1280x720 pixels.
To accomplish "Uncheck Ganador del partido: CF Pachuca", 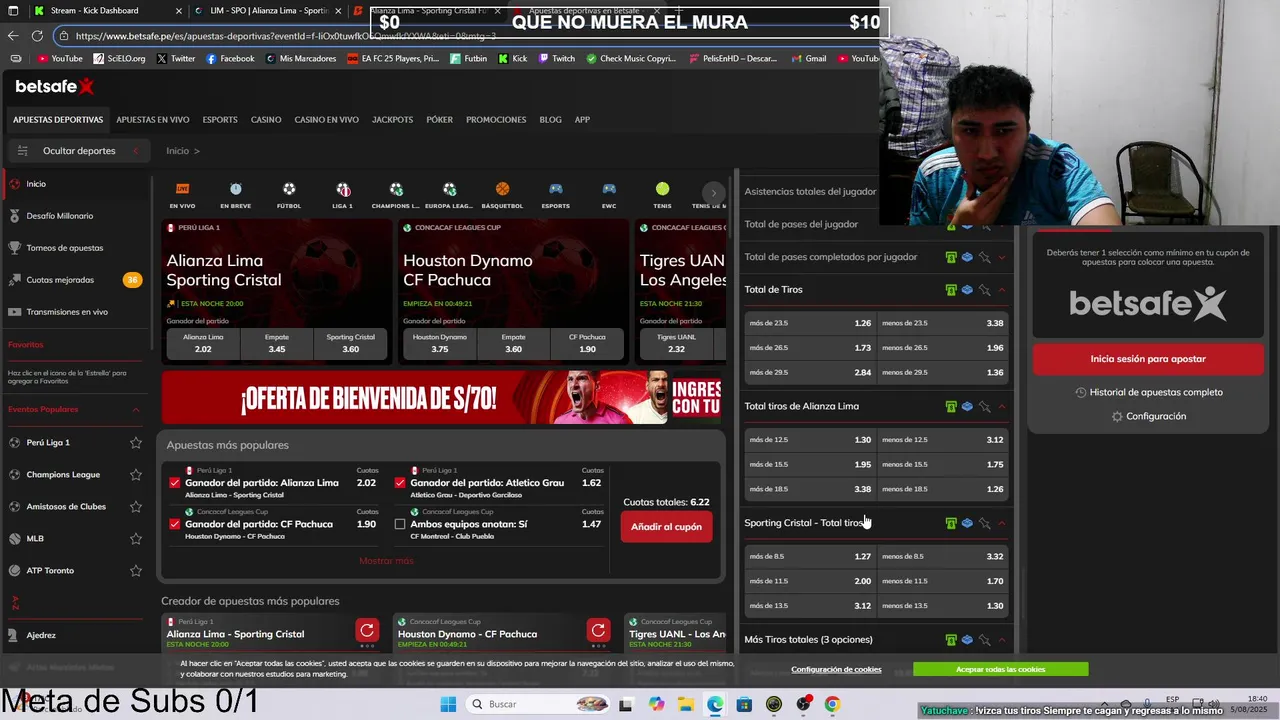I will tap(175, 524).
